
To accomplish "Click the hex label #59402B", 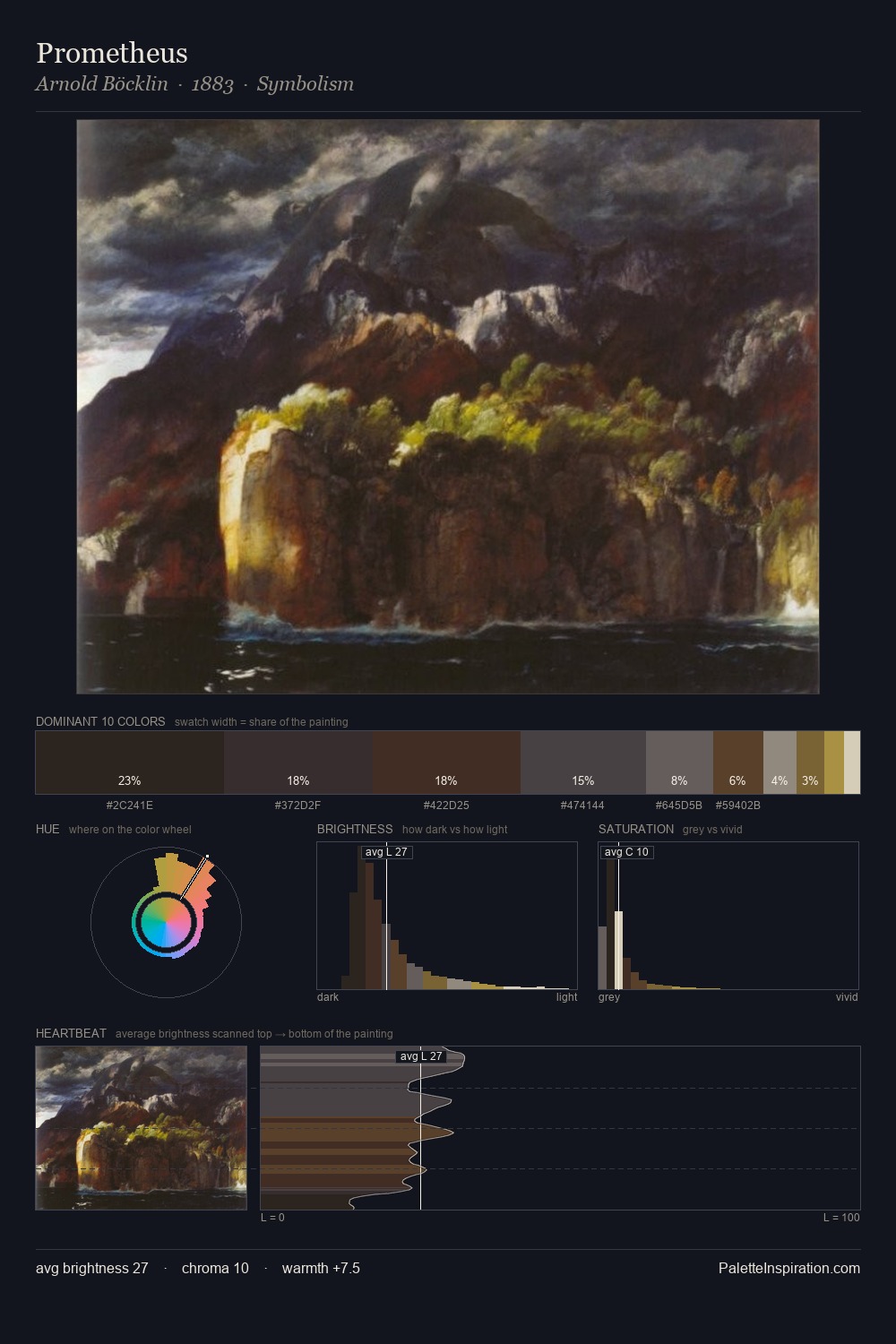I will coord(738,806).
